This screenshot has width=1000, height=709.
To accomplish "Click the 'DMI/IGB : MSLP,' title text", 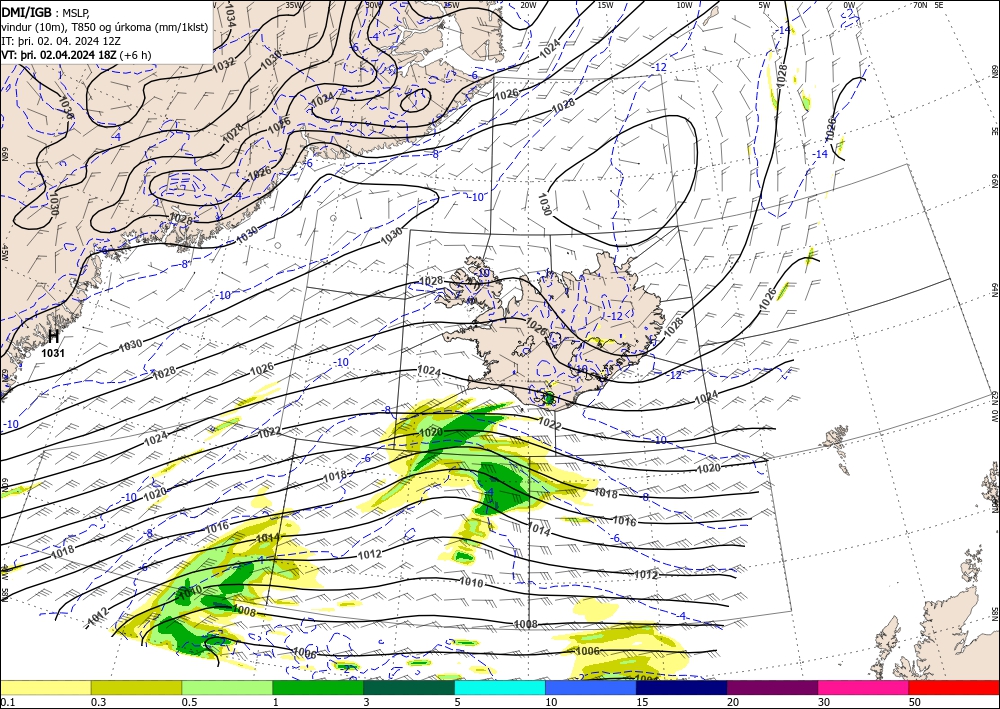I will (x=45, y=11).
